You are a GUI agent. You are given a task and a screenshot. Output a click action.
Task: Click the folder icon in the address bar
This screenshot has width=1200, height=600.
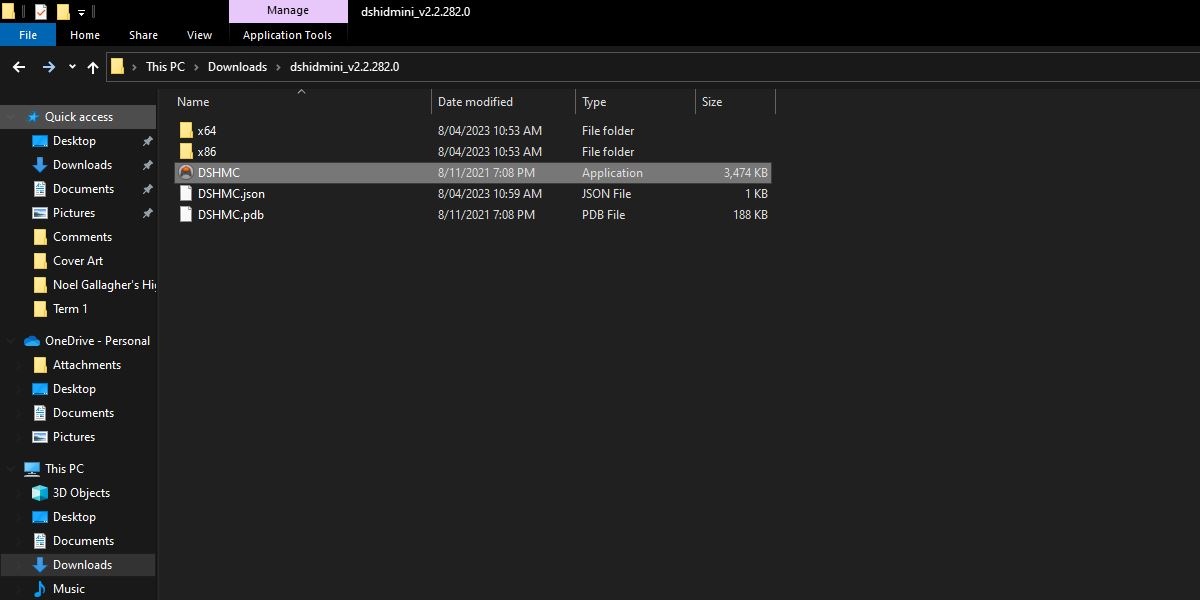pos(117,66)
